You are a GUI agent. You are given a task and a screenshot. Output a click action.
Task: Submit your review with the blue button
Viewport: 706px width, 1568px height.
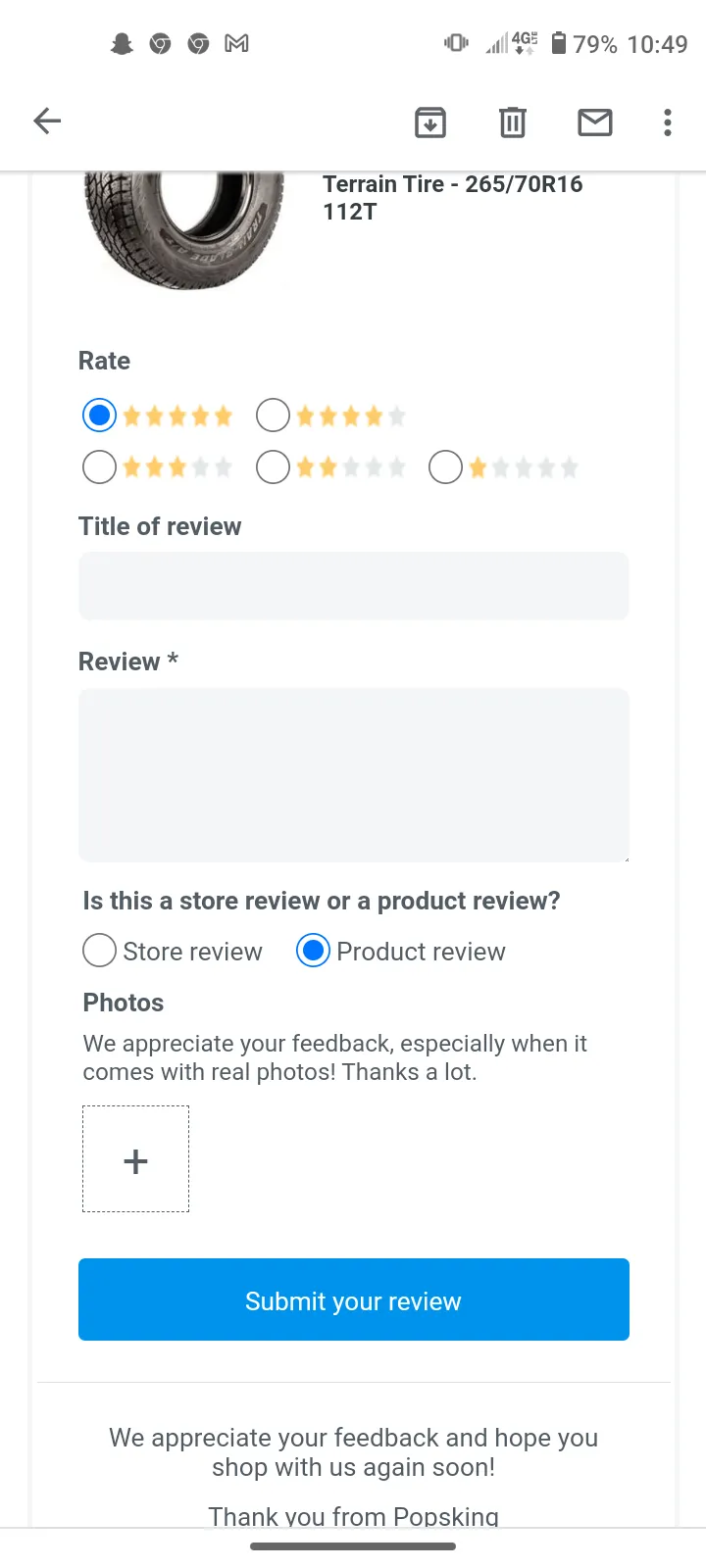click(354, 1299)
